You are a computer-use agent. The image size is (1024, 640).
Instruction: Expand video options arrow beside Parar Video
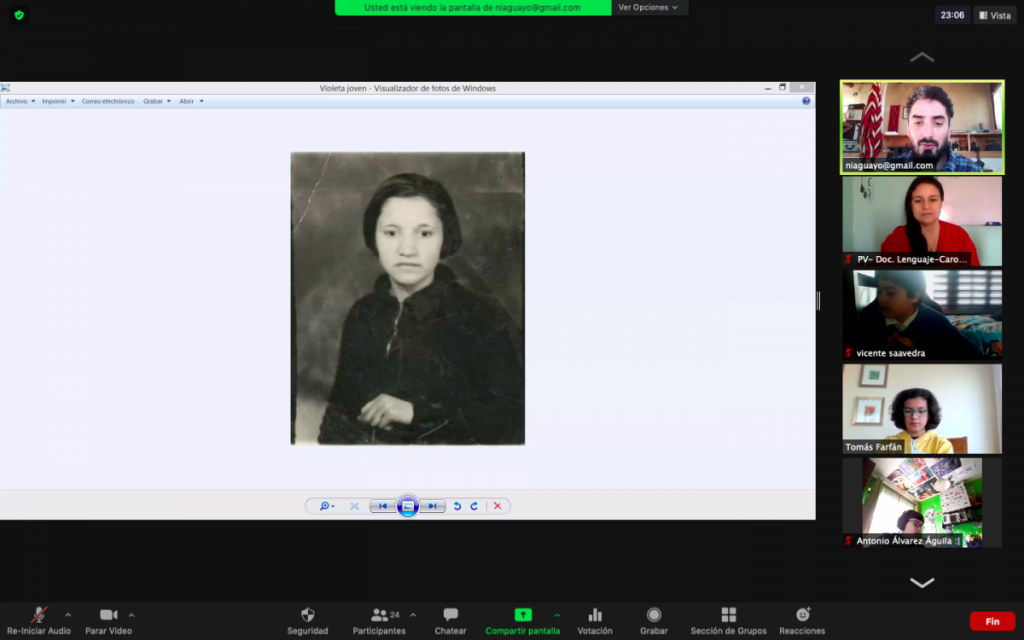[x=131, y=615]
